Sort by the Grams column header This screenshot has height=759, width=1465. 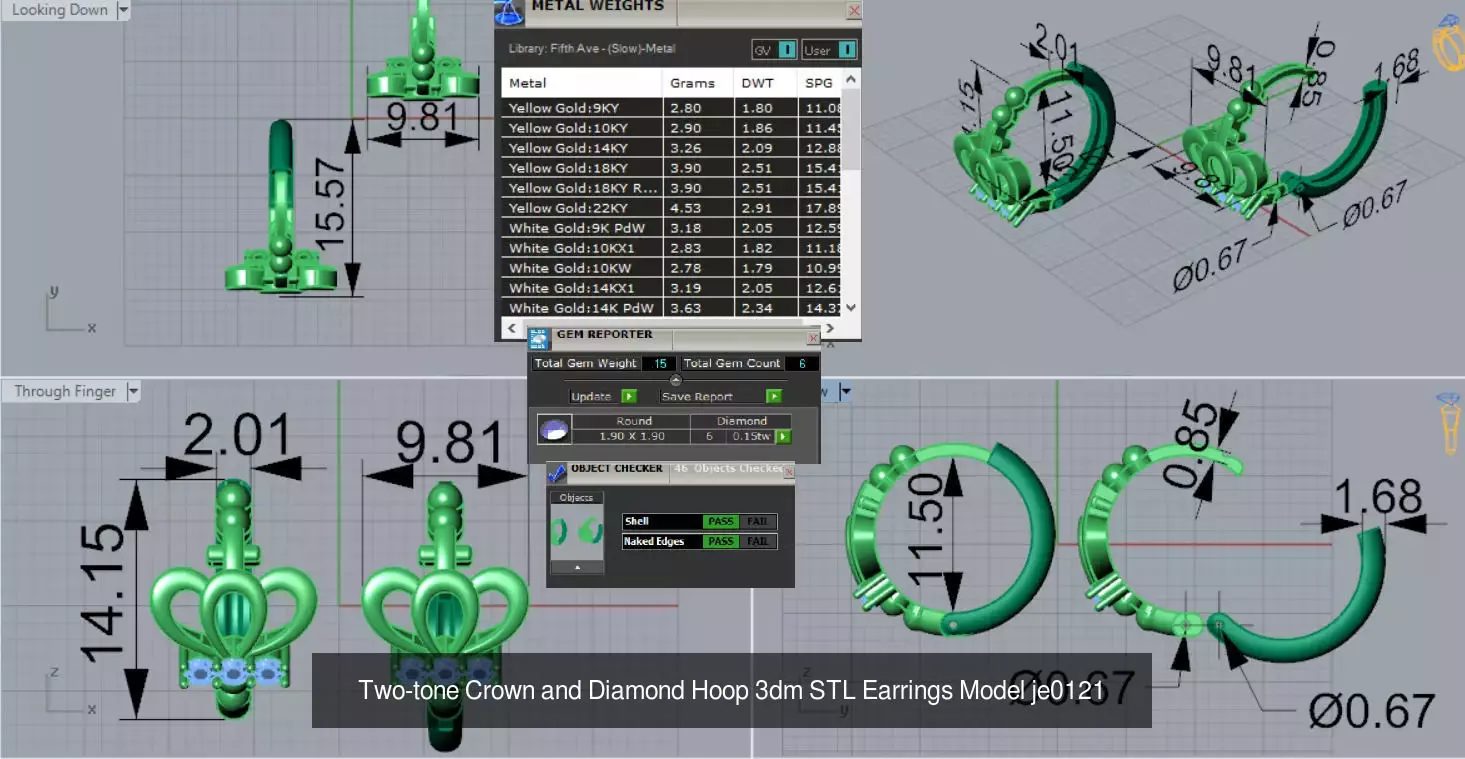[x=698, y=83]
